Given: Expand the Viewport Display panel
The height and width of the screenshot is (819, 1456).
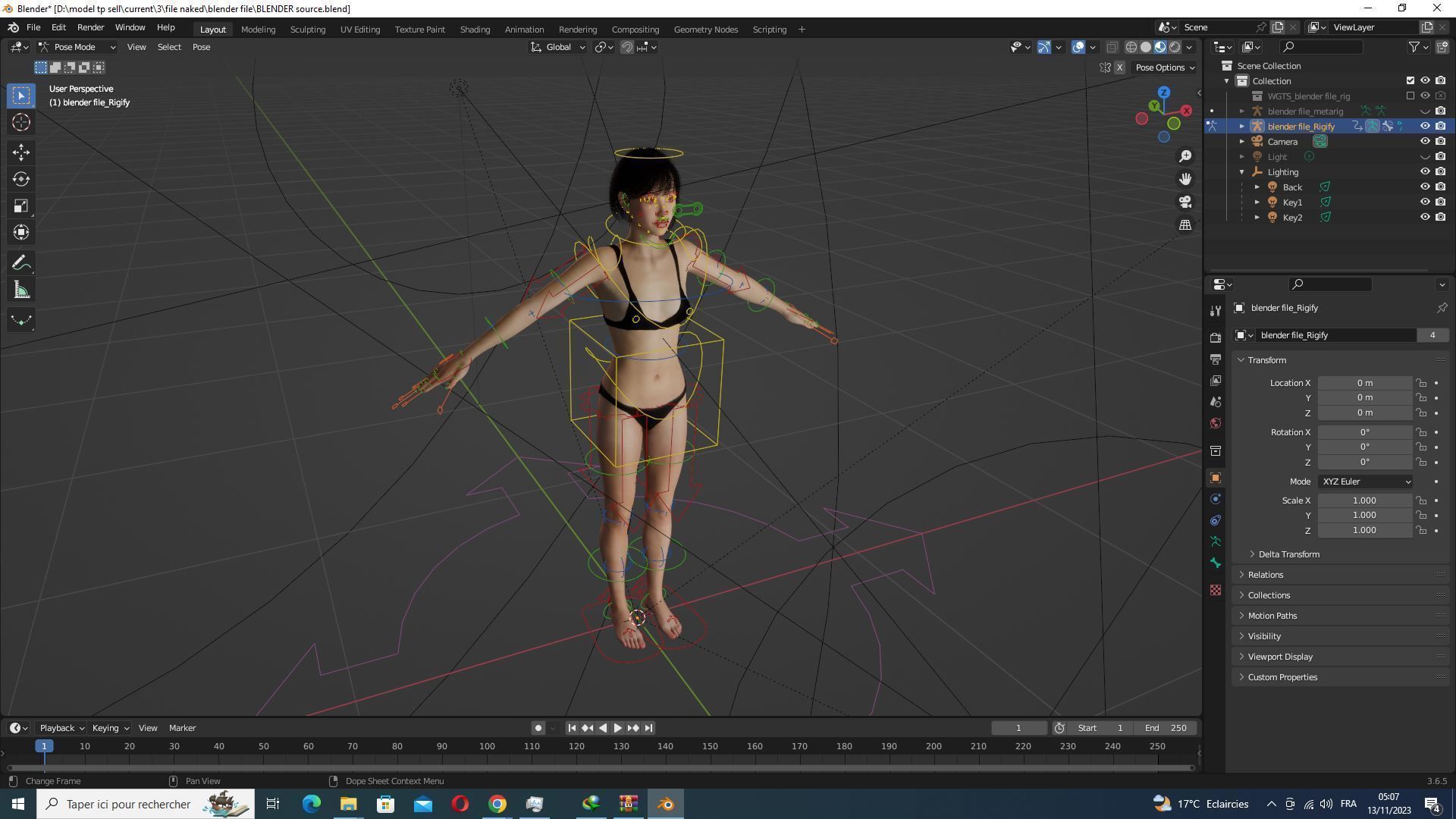Looking at the screenshot, I should (1279, 657).
